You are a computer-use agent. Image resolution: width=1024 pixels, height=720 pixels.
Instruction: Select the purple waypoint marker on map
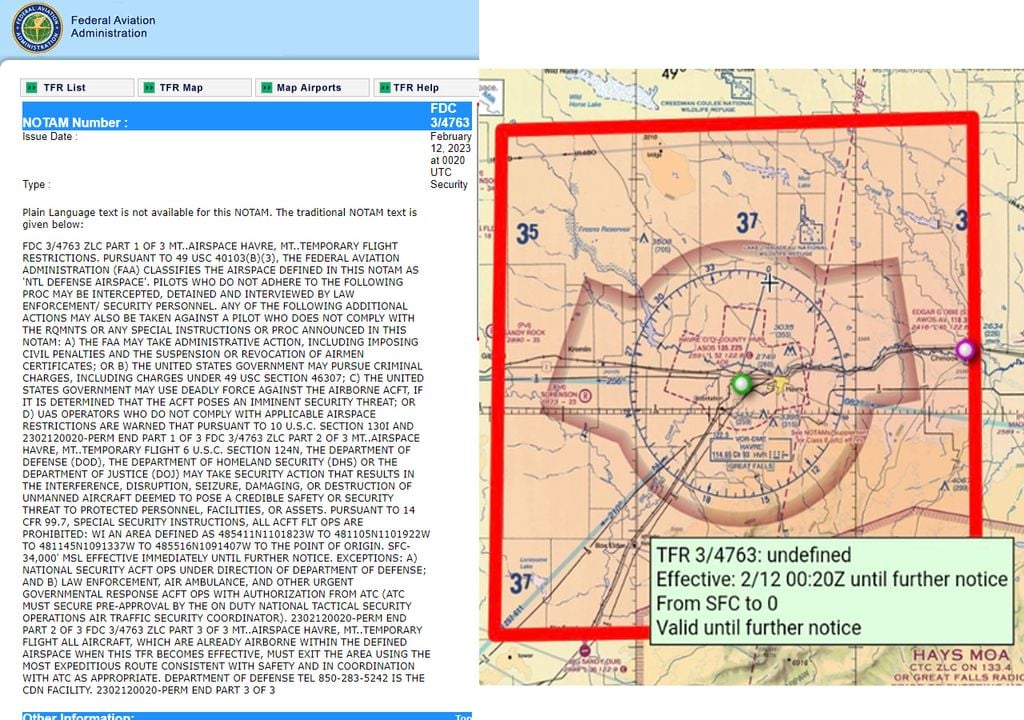coord(965,350)
